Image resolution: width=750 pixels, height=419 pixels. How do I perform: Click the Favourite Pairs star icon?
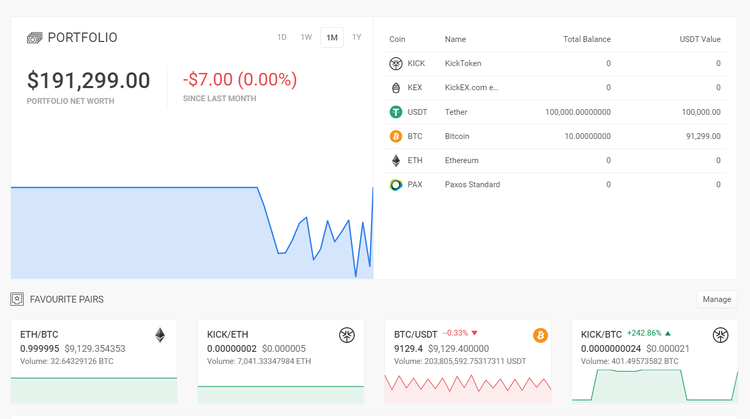pos(17,299)
